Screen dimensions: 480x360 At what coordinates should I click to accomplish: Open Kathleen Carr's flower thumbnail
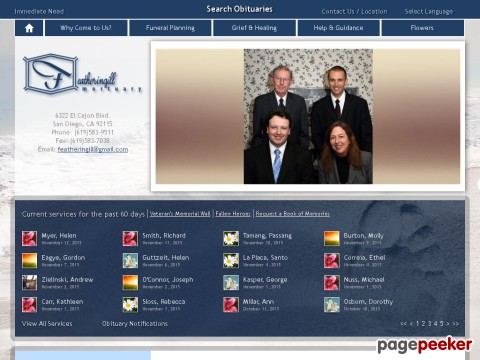coord(29,305)
